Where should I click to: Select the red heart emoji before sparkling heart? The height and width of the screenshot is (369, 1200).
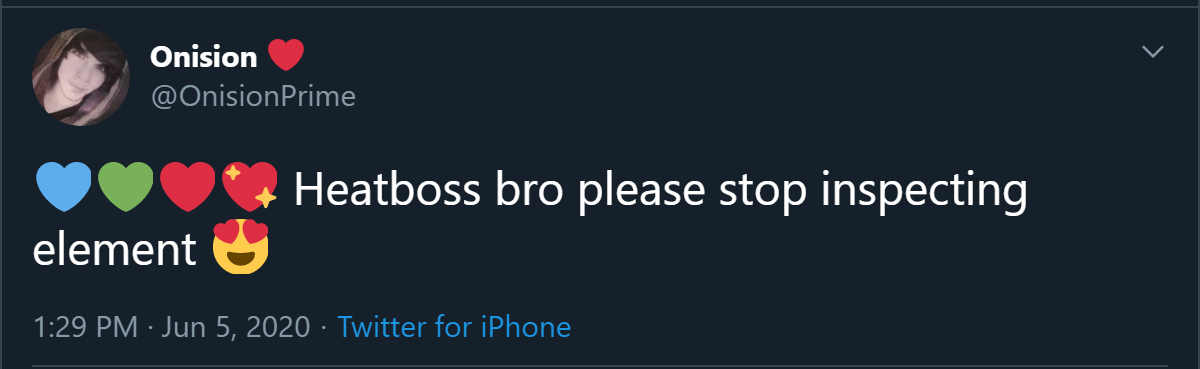pyautogui.click(x=188, y=188)
